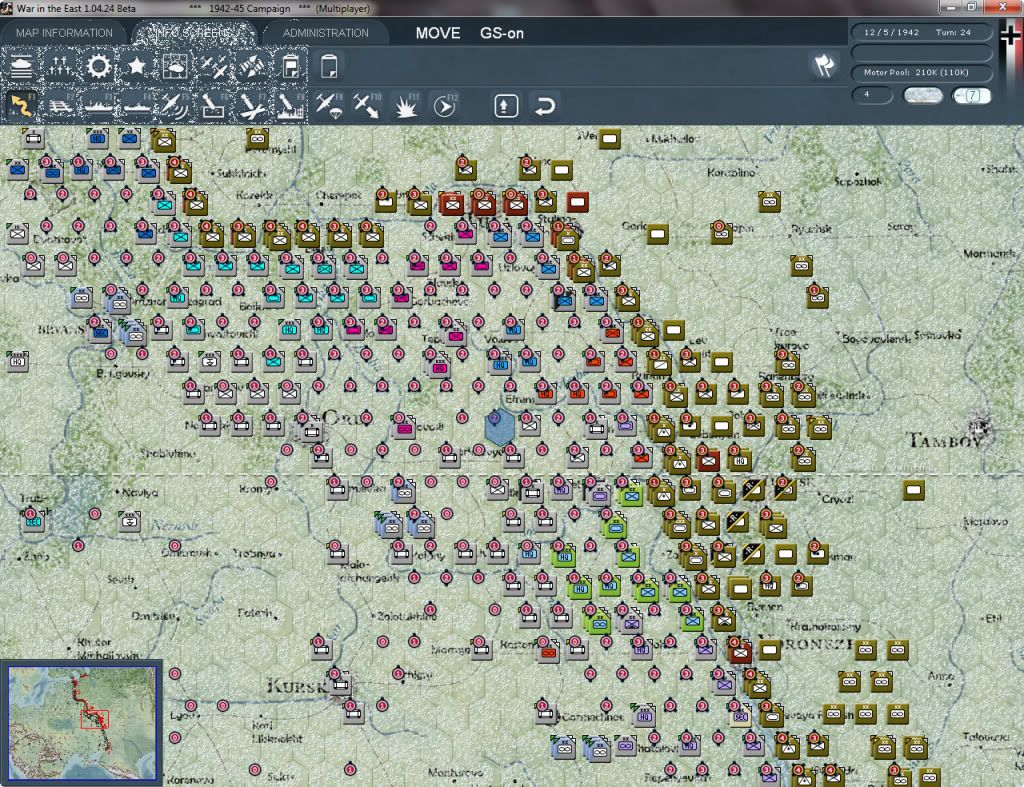Click the Morshansk town label
Screen dimensions: 1024x787
coord(989,253)
